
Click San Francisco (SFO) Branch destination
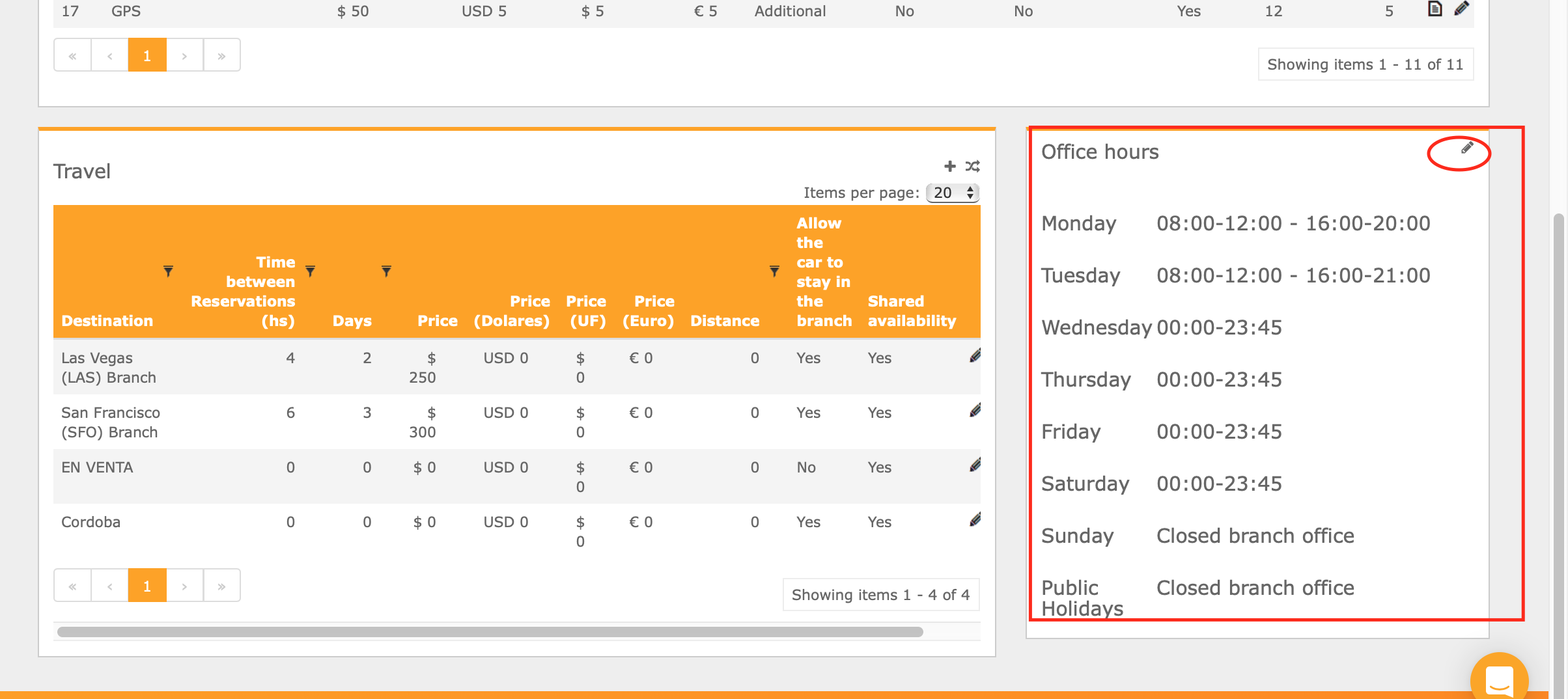click(x=111, y=422)
